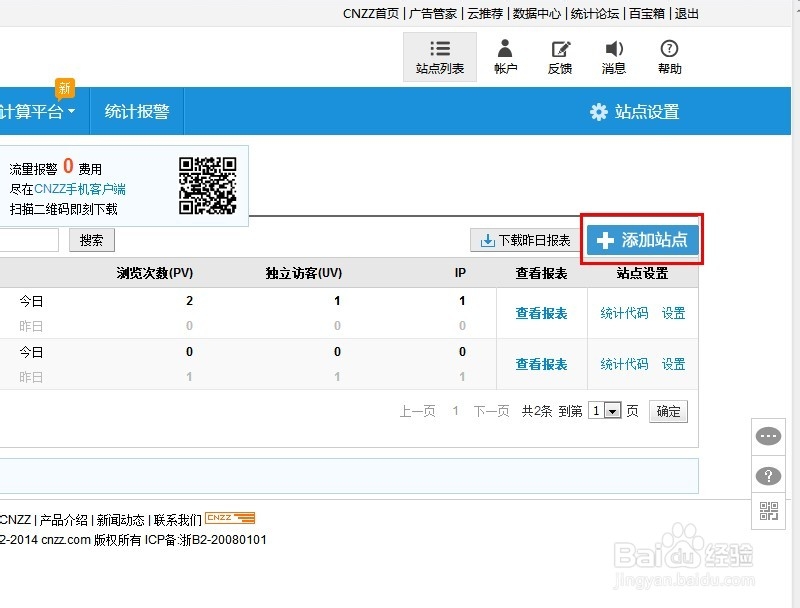The image size is (800, 608).
Task: Click 联系我们 in the footer
Action: 178,520
